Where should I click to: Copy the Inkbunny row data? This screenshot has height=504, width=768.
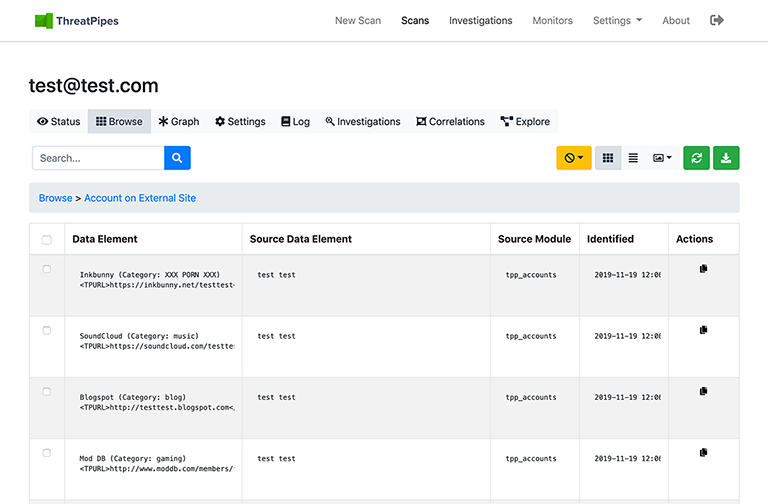click(703, 269)
